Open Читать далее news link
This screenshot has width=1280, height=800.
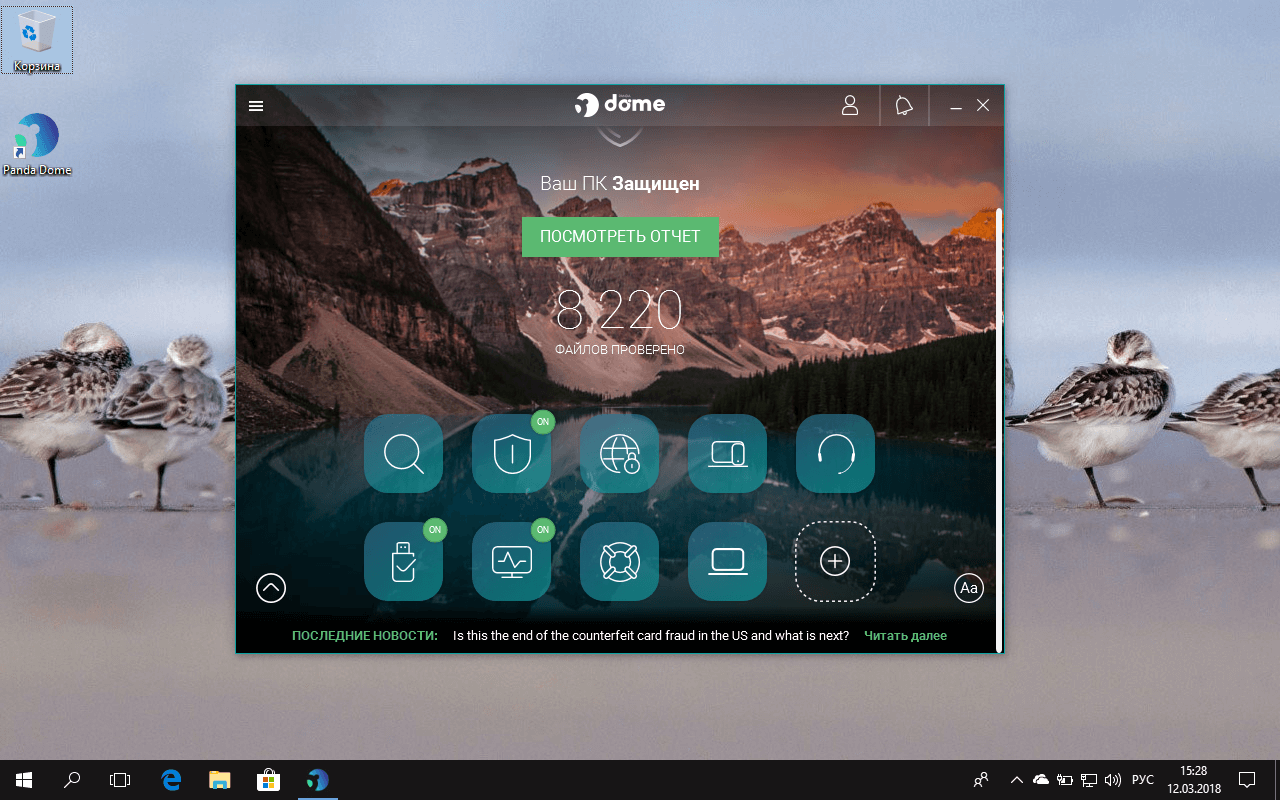pos(905,635)
